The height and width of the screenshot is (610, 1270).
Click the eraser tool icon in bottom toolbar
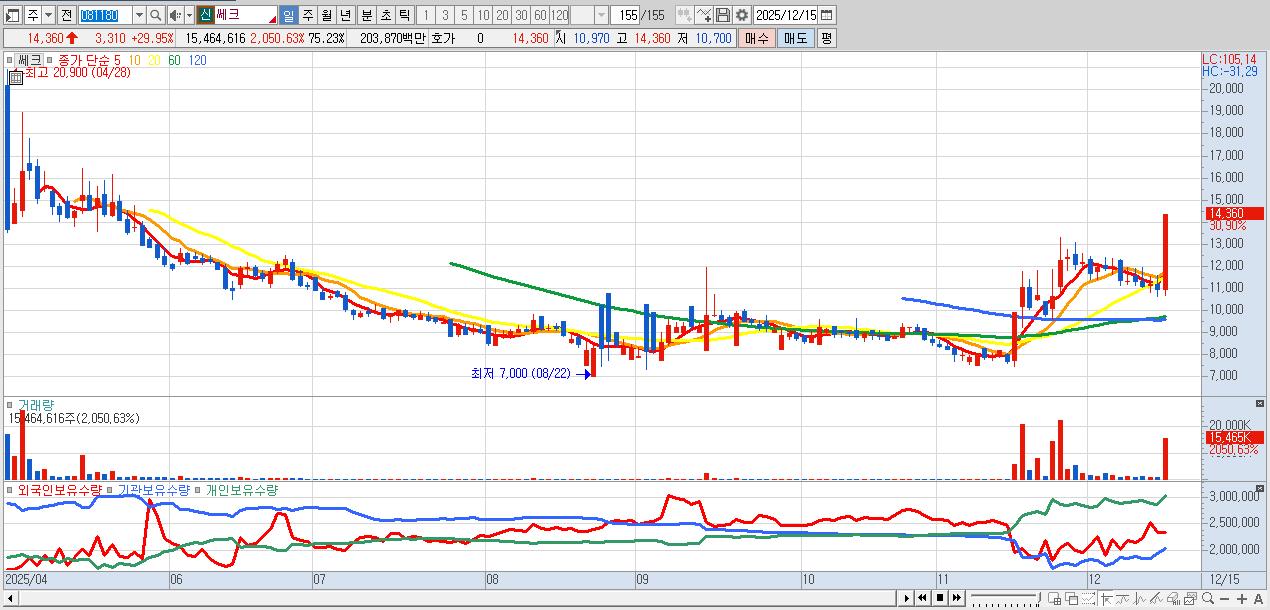click(x=1173, y=598)
